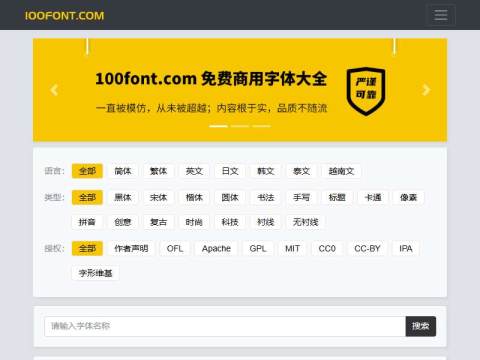Go to previous banner slide arrow
Screen dimensions: 480x360
click(x=54, y=90)
